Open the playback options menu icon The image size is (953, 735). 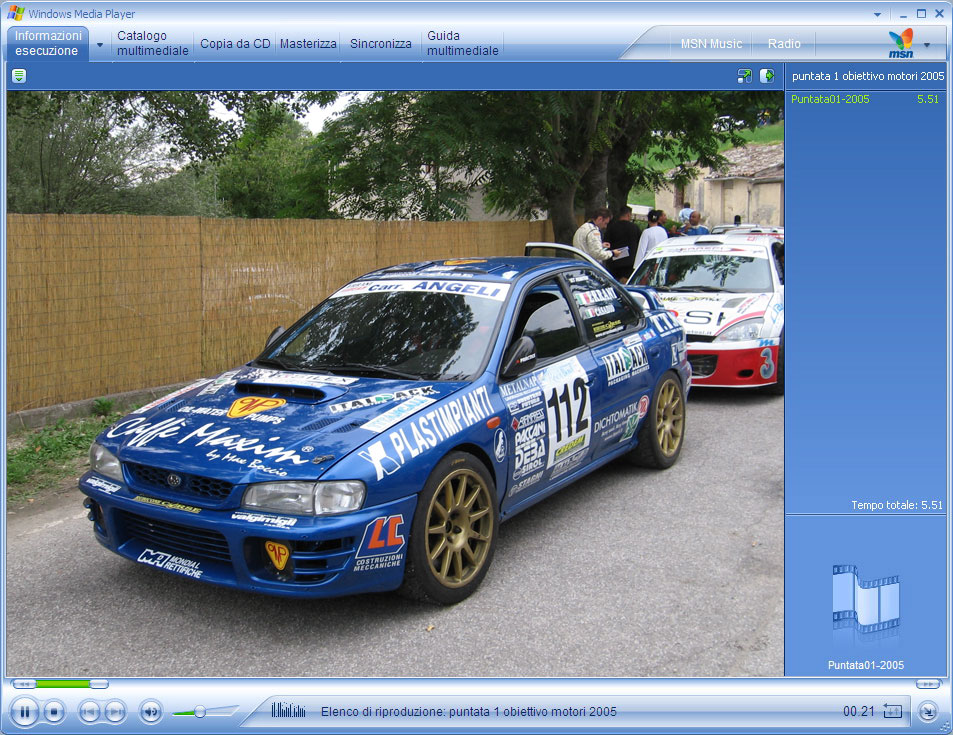(x=19, y=76)
